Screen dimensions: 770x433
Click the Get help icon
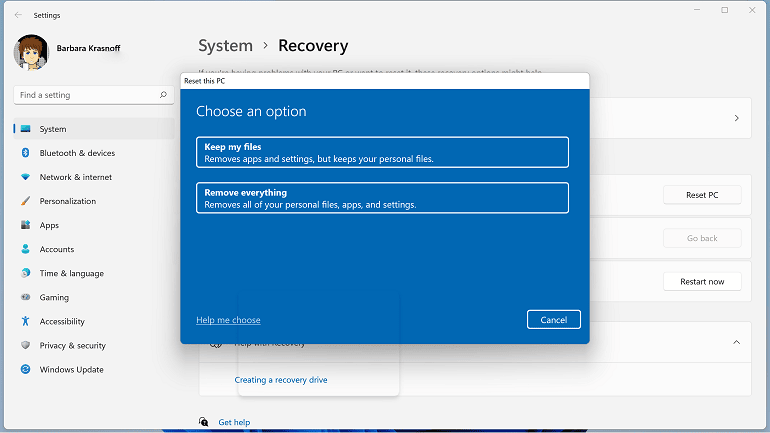tap(204, 422)
